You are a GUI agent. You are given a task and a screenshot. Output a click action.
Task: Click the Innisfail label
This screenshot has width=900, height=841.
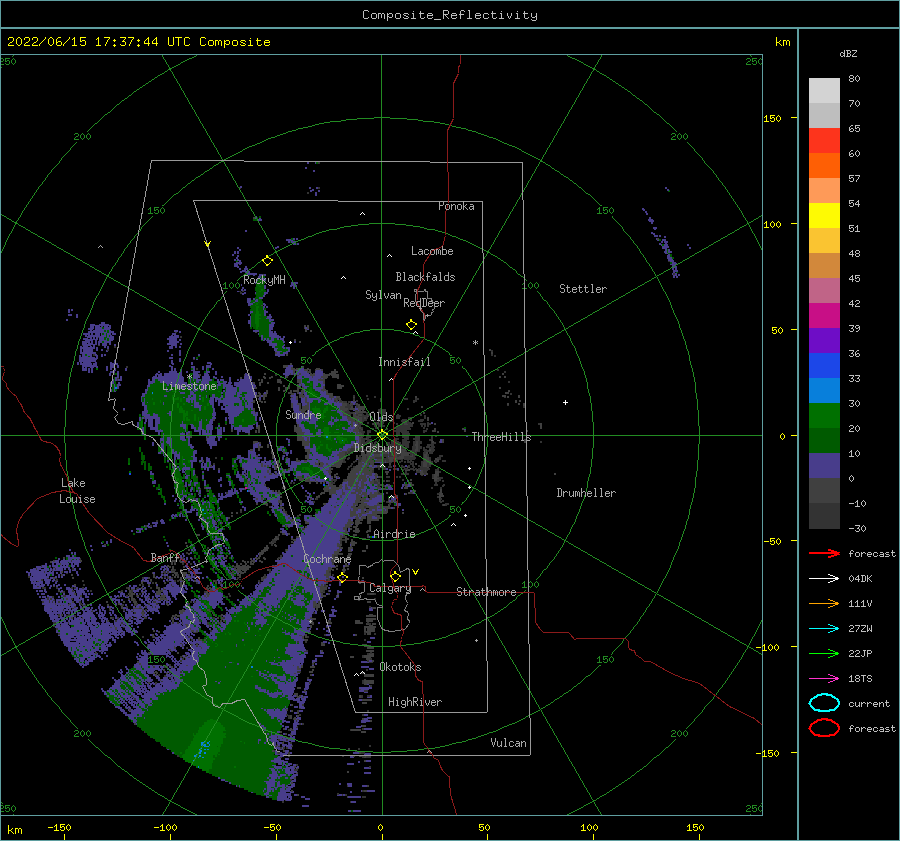click(x=404, y=362)
